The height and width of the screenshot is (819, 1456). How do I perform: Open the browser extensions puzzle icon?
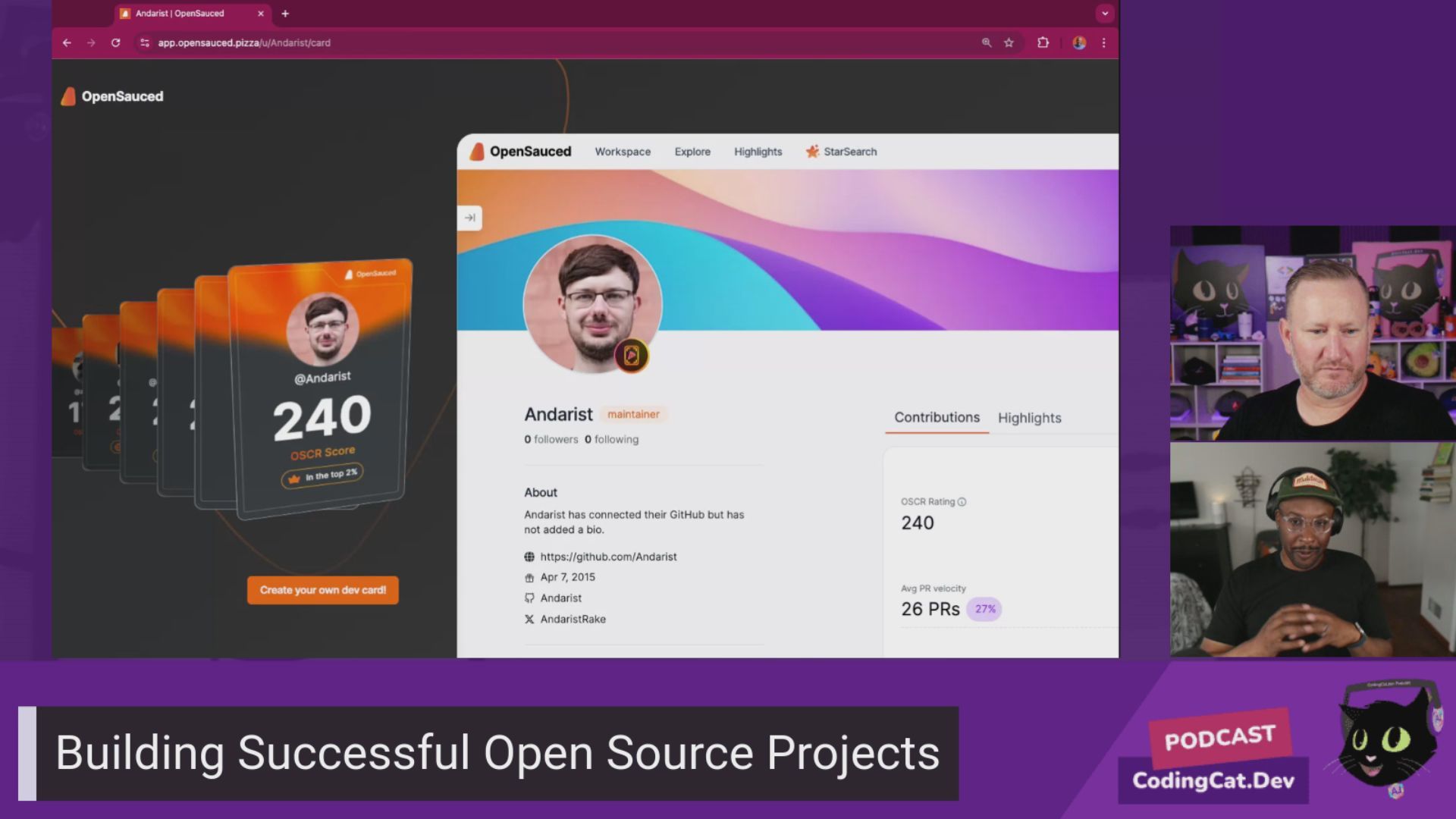click(1043, 43)
